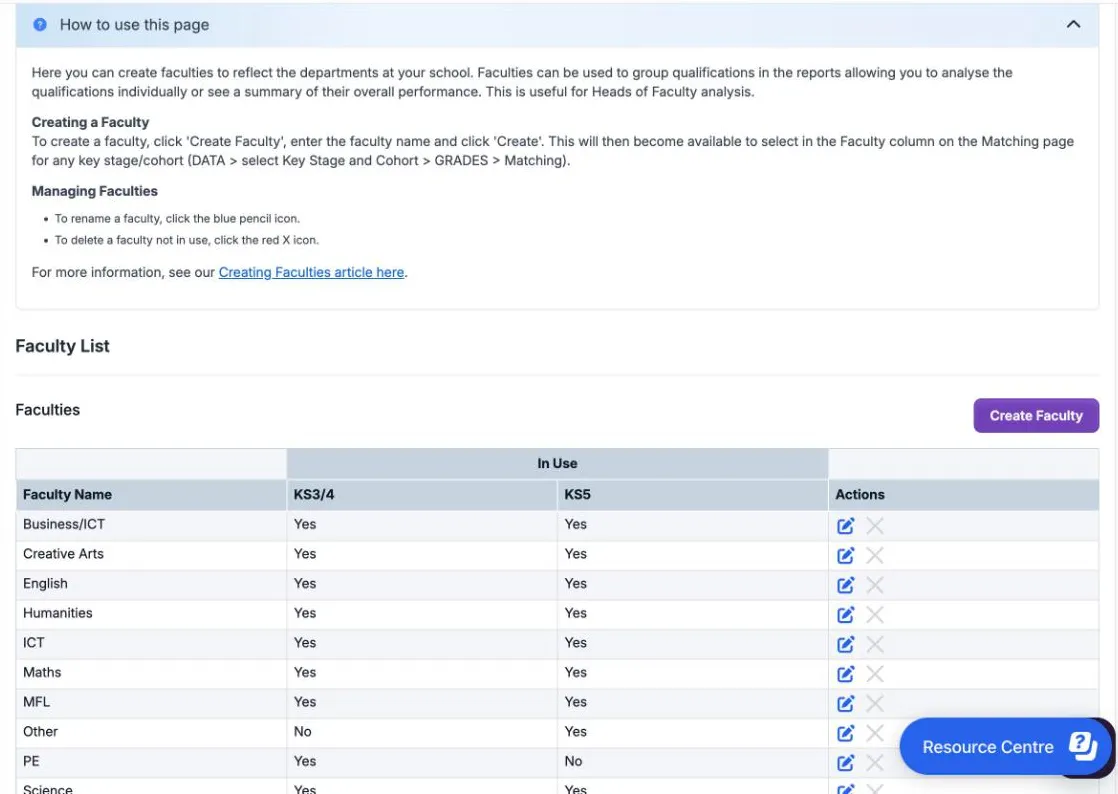Click the delete X for Creative Arts
The image size is (1118, 794).
[875, 556]
